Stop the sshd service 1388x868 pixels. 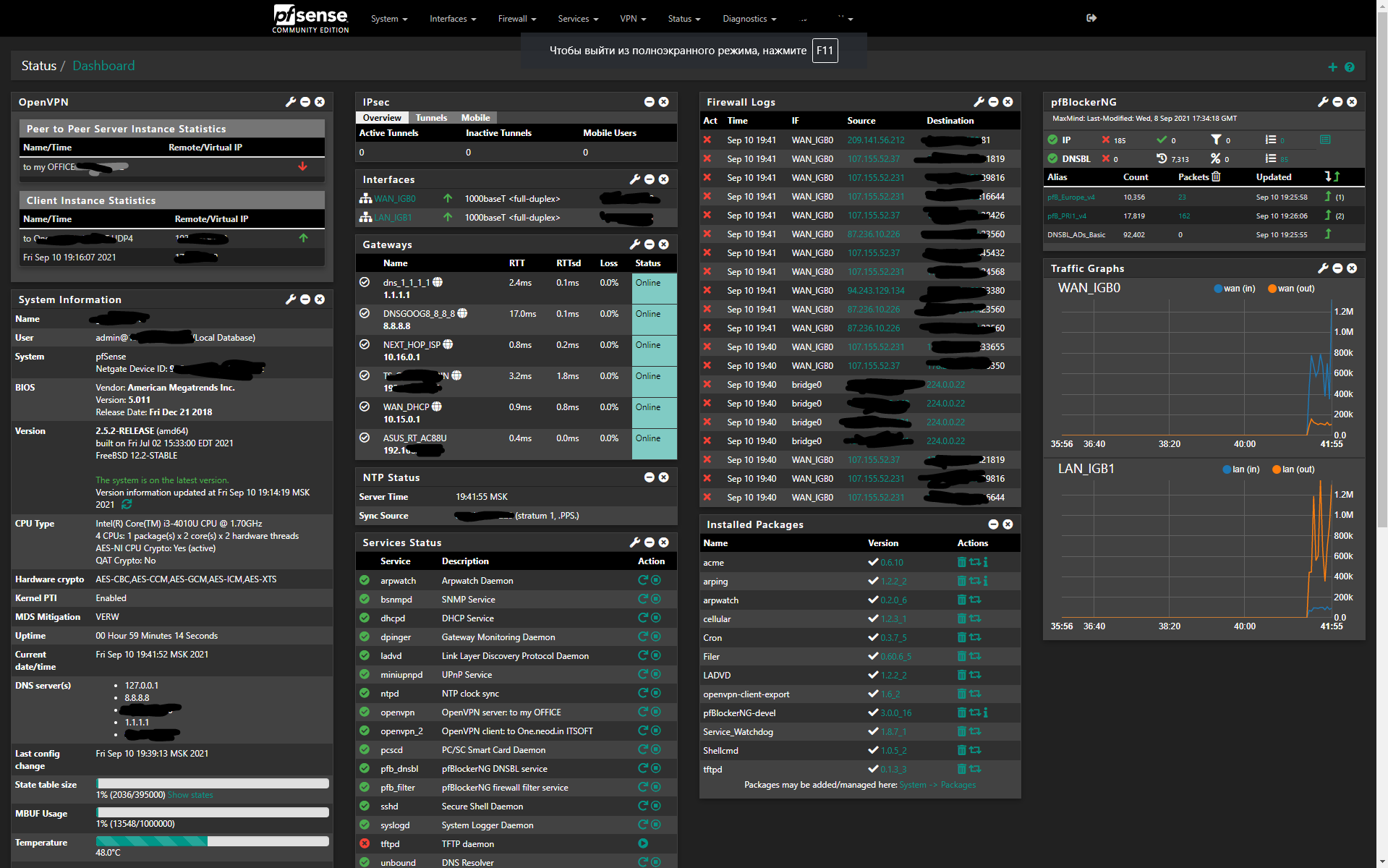(x=656, y=806)
